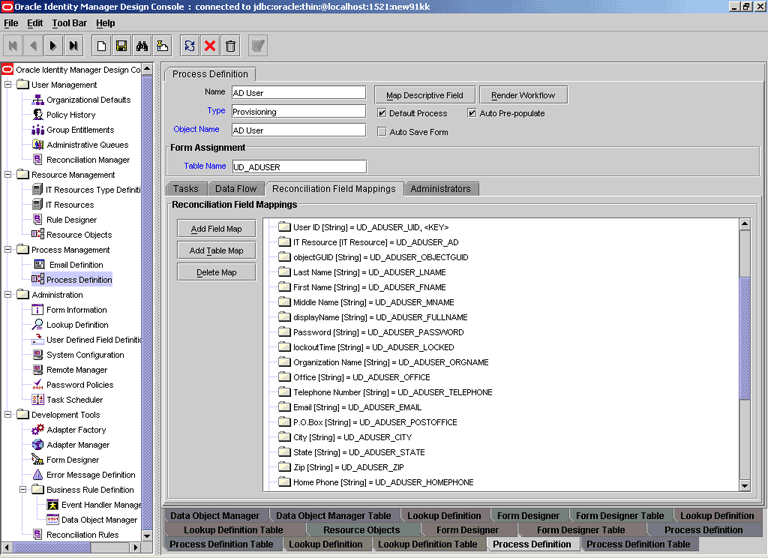Select the Password [String] mapping row
Viewport: 768px width, 558px height.
coord(371,332)
